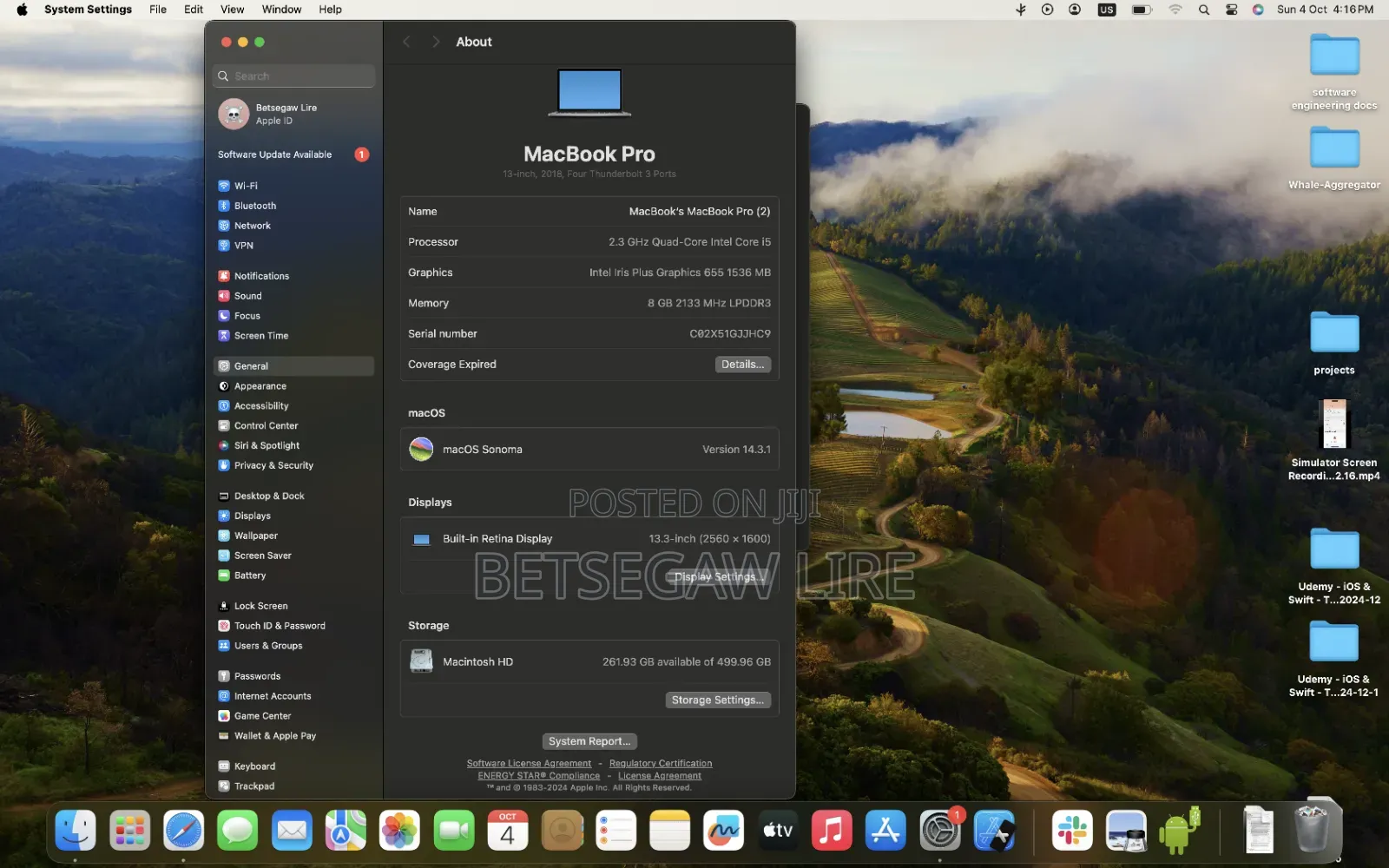Viewport: 1389px width, 868px height.
Task: Open Spotlight search in menu bar
Action: (1204, 10)
